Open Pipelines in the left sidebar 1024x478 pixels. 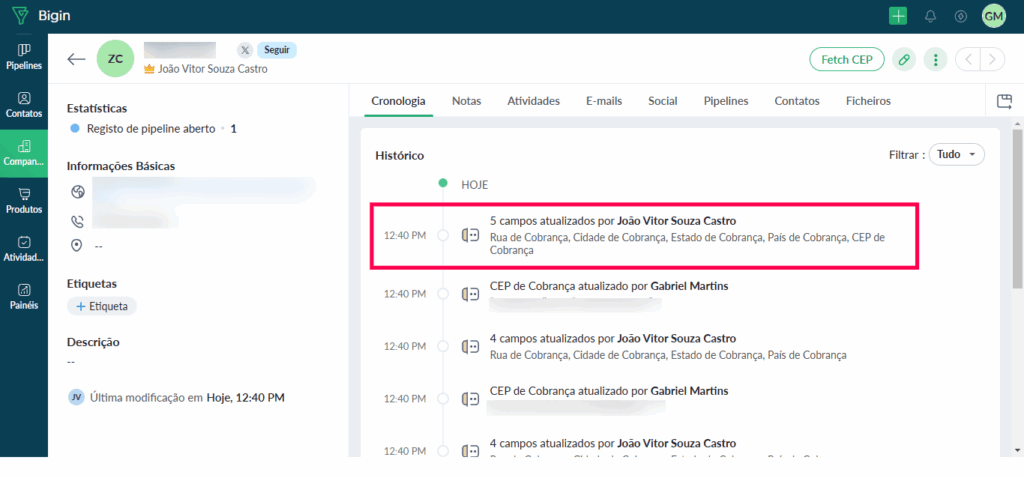coord(24,56)
